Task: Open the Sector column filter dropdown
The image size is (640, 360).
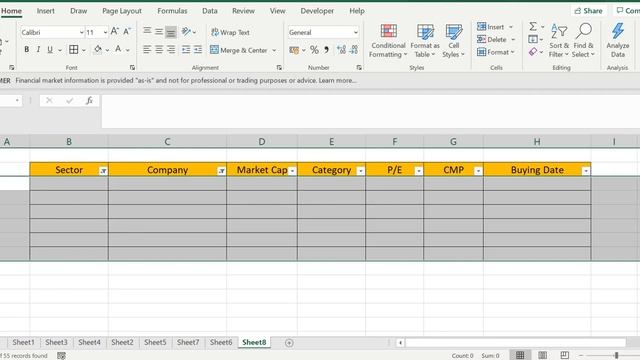Action: (x=103, y=171)
